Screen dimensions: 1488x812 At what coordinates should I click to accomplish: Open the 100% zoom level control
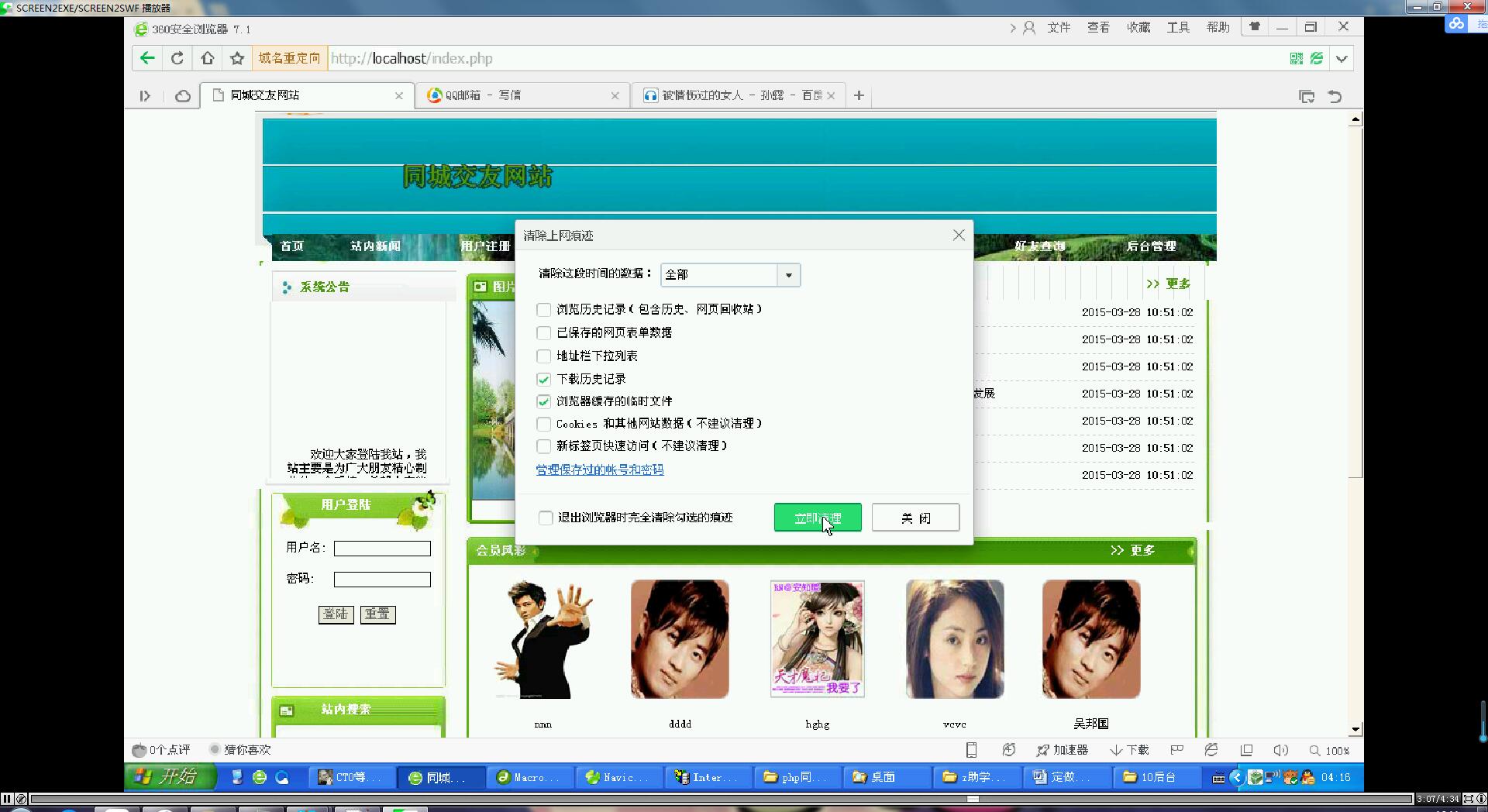point(1330,751)
